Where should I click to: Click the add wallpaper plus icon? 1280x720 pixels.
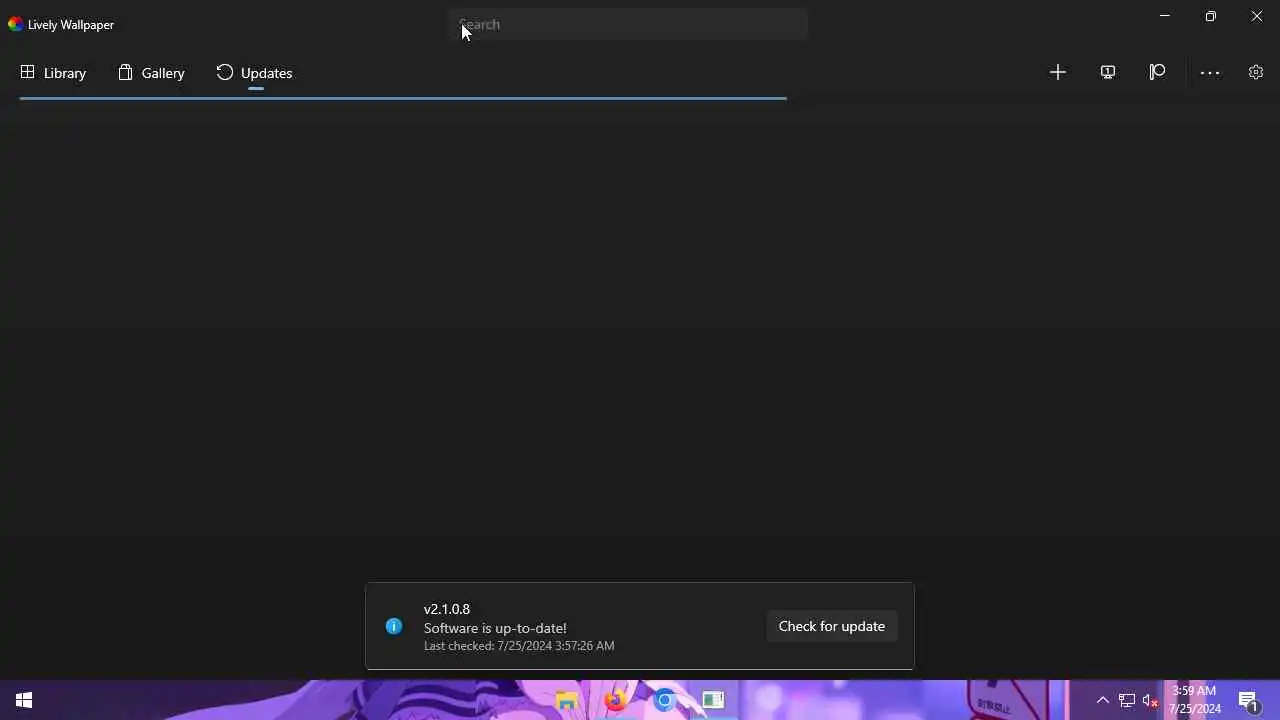point(1058,72)
